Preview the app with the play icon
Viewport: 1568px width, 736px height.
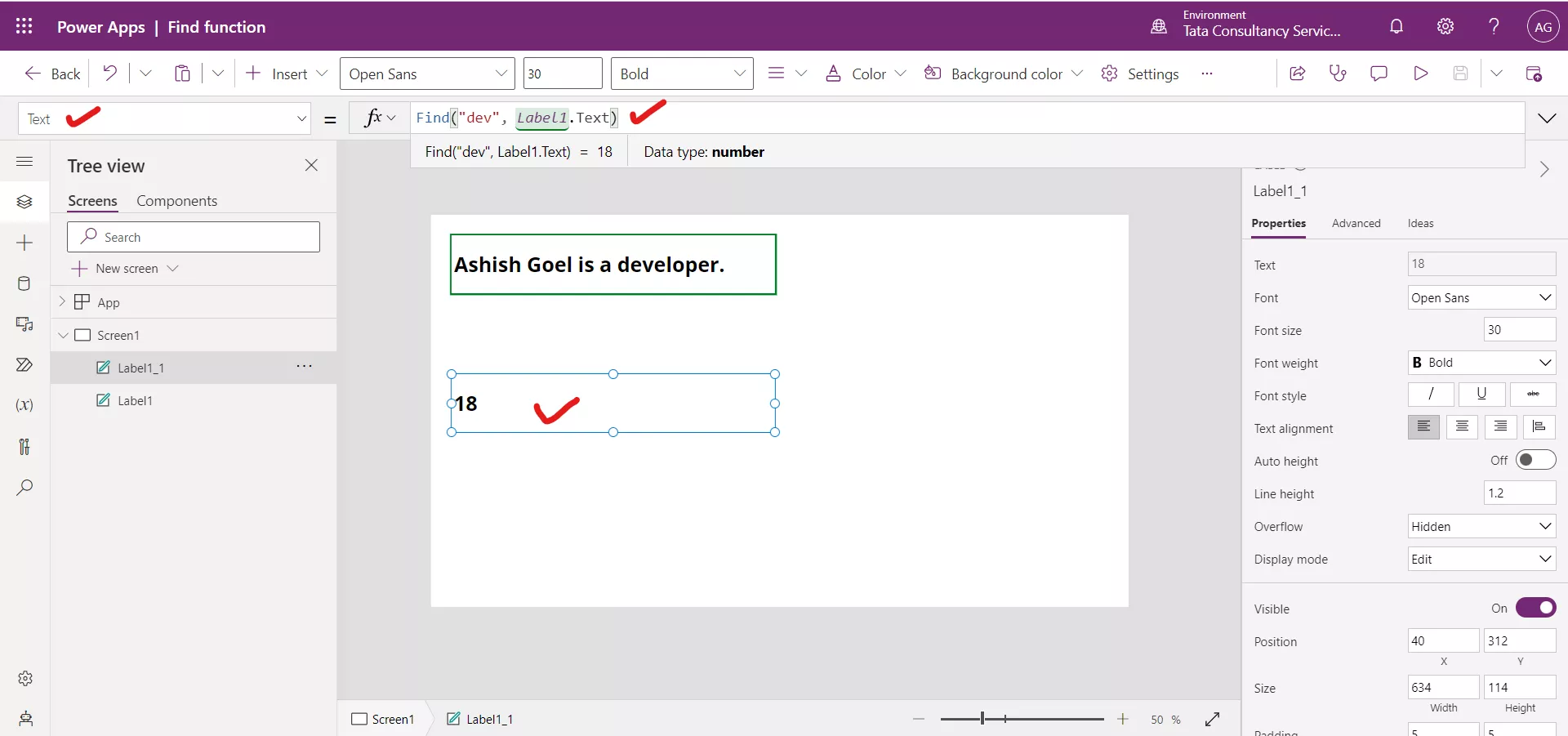click(1421, 73)
